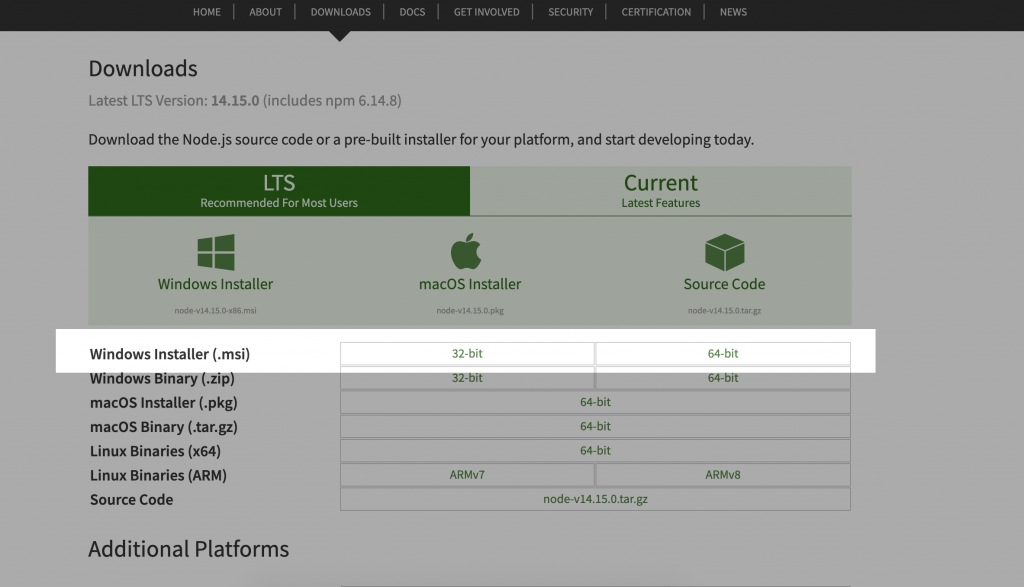Click node-v14.15.0.tar.gz filename under cube
This screenshot has height=587, width=1024.
[x=724, y=311]
